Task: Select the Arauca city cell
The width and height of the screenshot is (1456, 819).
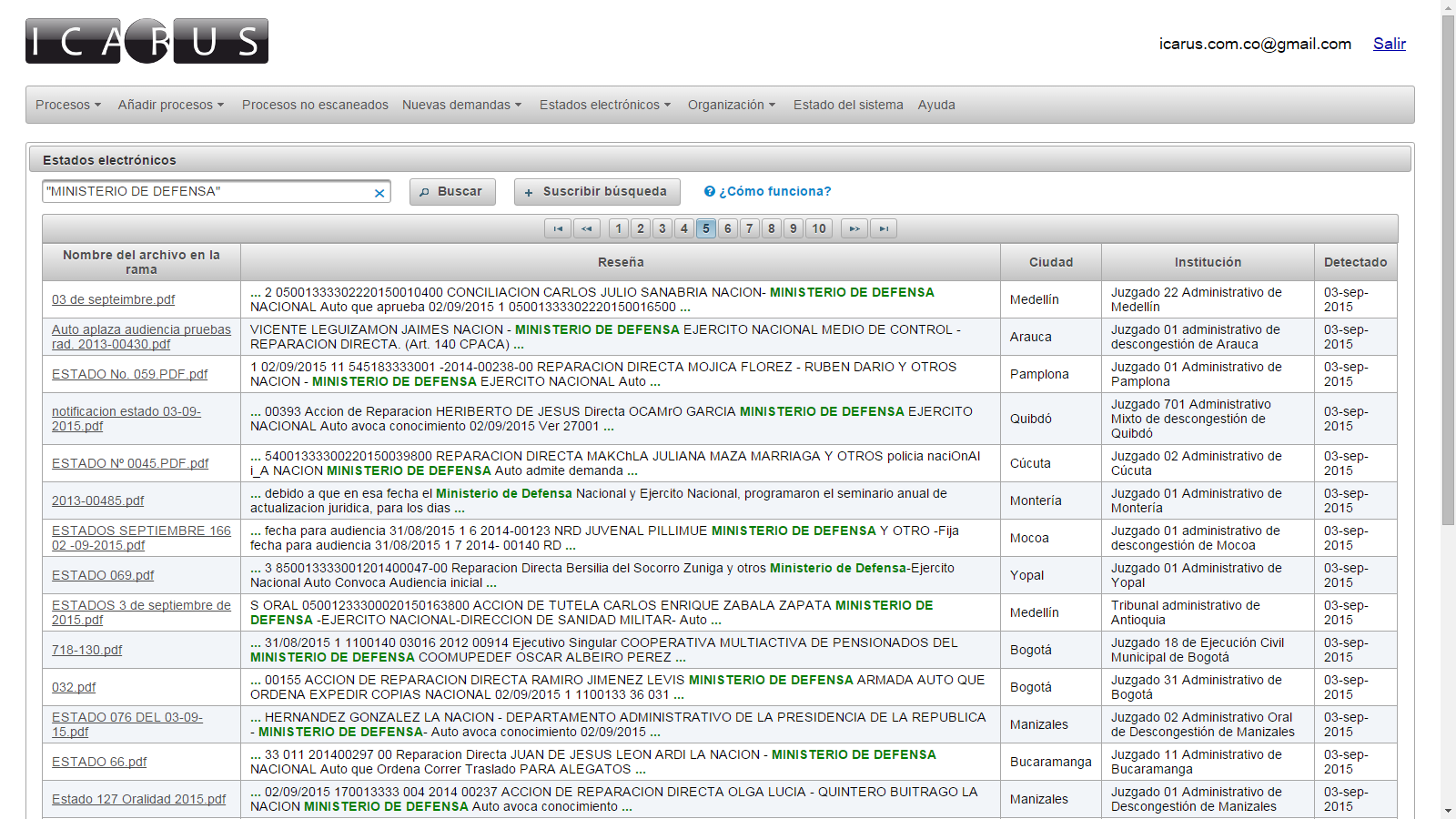Action: [1051, 337]
